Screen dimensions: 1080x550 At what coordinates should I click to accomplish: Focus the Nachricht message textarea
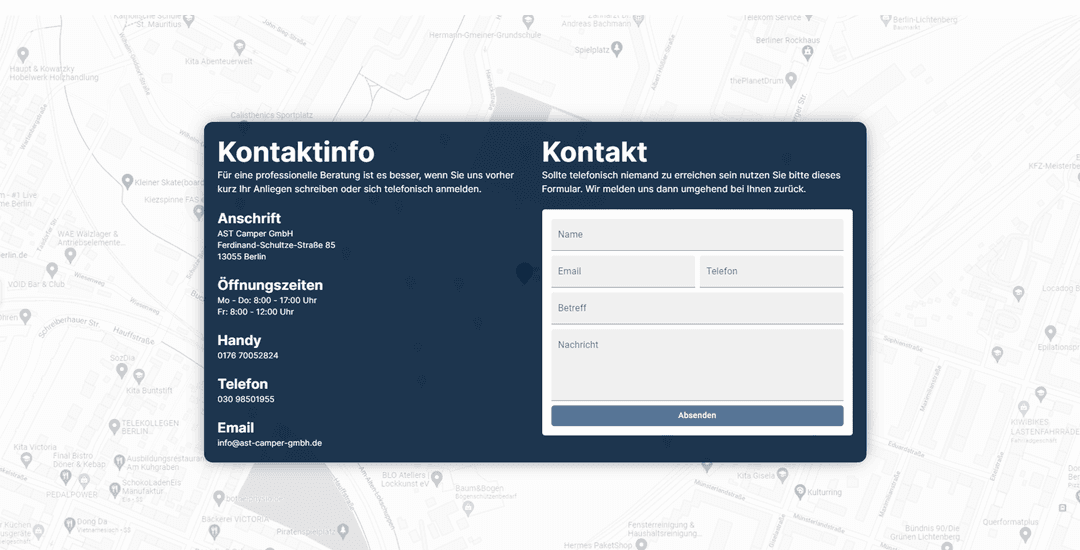coord(697,365)
